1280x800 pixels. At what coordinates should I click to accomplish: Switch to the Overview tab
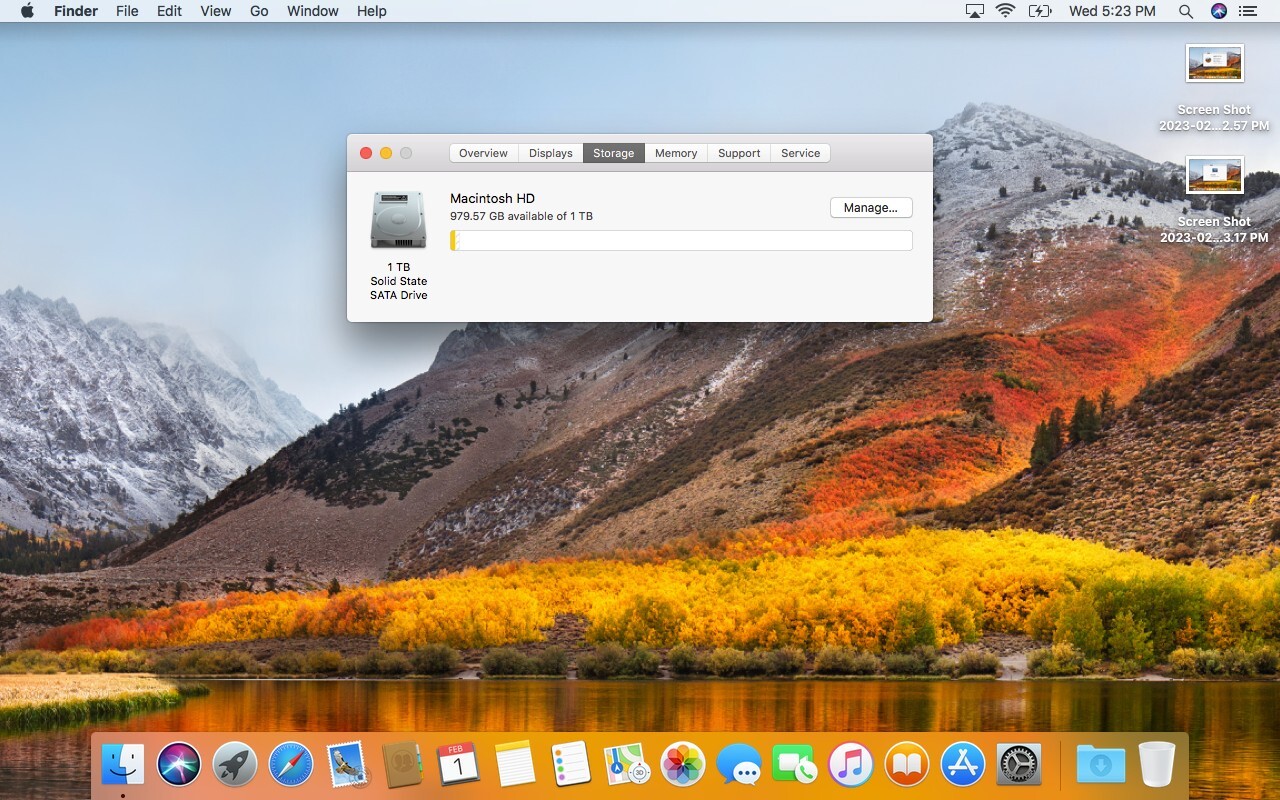click(x=483, y=153)
